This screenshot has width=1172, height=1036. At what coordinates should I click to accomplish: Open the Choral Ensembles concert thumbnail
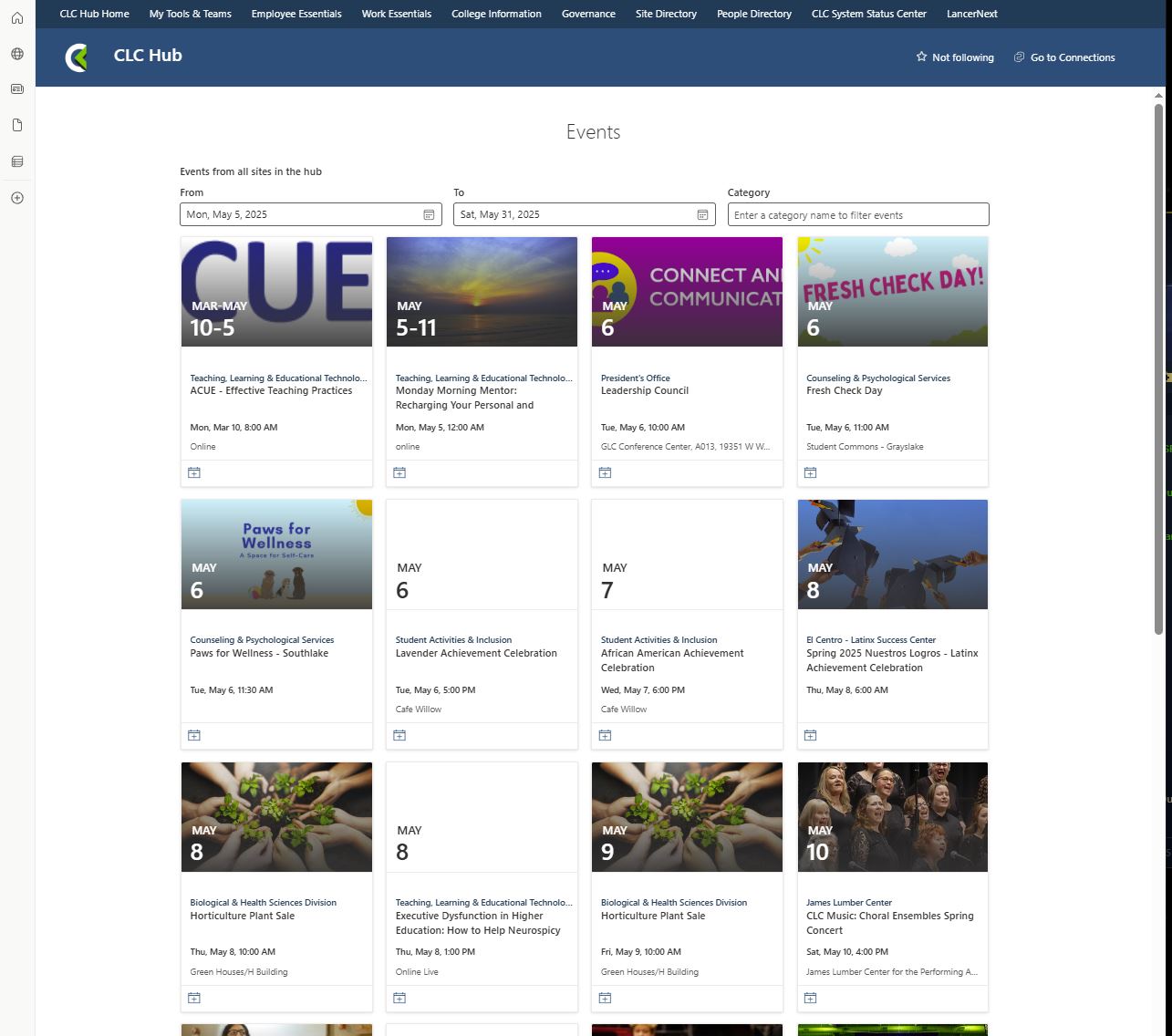[892, 816]
